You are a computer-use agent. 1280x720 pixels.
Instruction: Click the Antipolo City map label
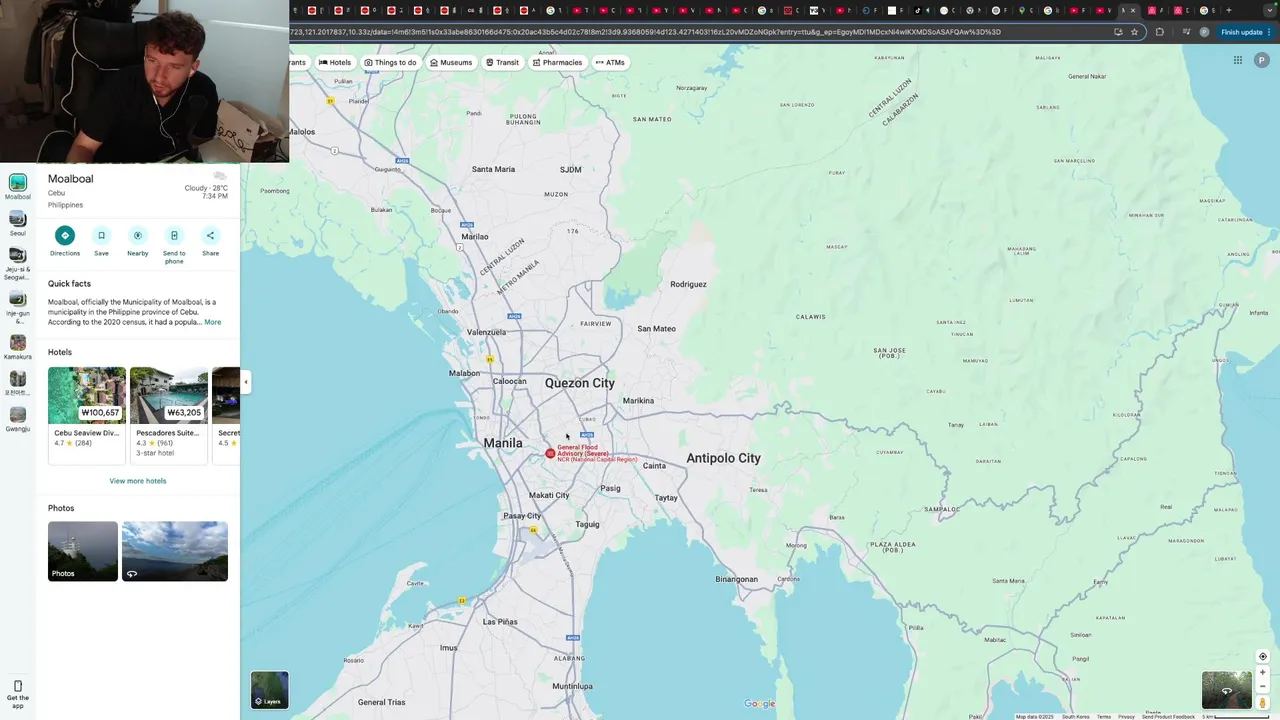(x=723, y=458)
